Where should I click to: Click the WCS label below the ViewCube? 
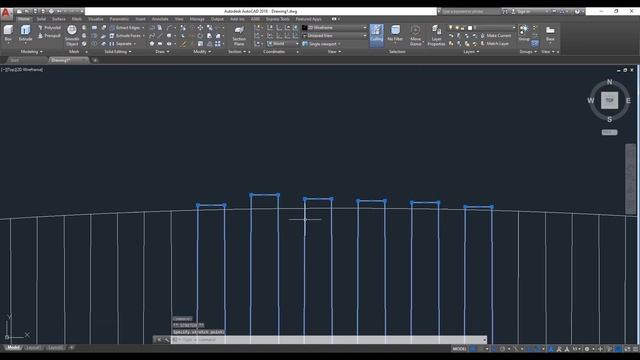(x=609, y=132)
